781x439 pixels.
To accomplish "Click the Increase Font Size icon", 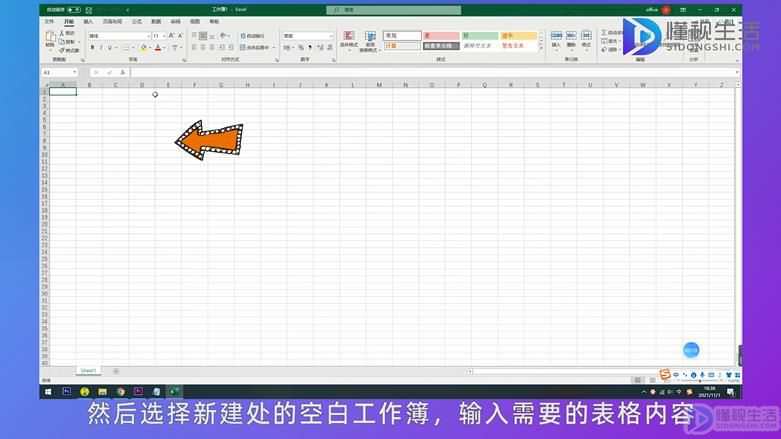I will click(x=171, y=36).
